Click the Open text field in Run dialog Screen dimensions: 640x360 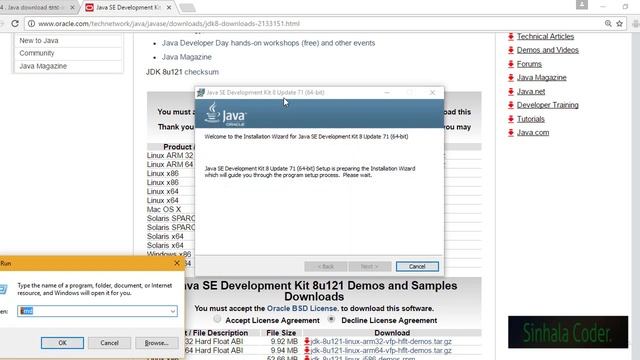[x=93, y=311]
